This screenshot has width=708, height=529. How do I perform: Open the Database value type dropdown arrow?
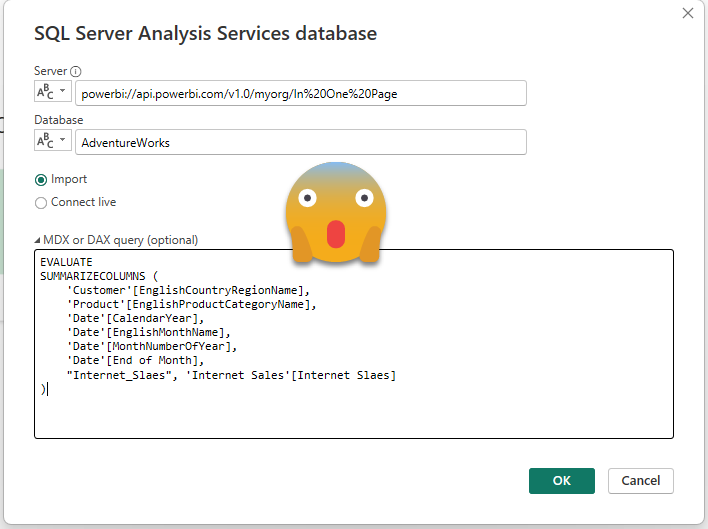(64, 142)
